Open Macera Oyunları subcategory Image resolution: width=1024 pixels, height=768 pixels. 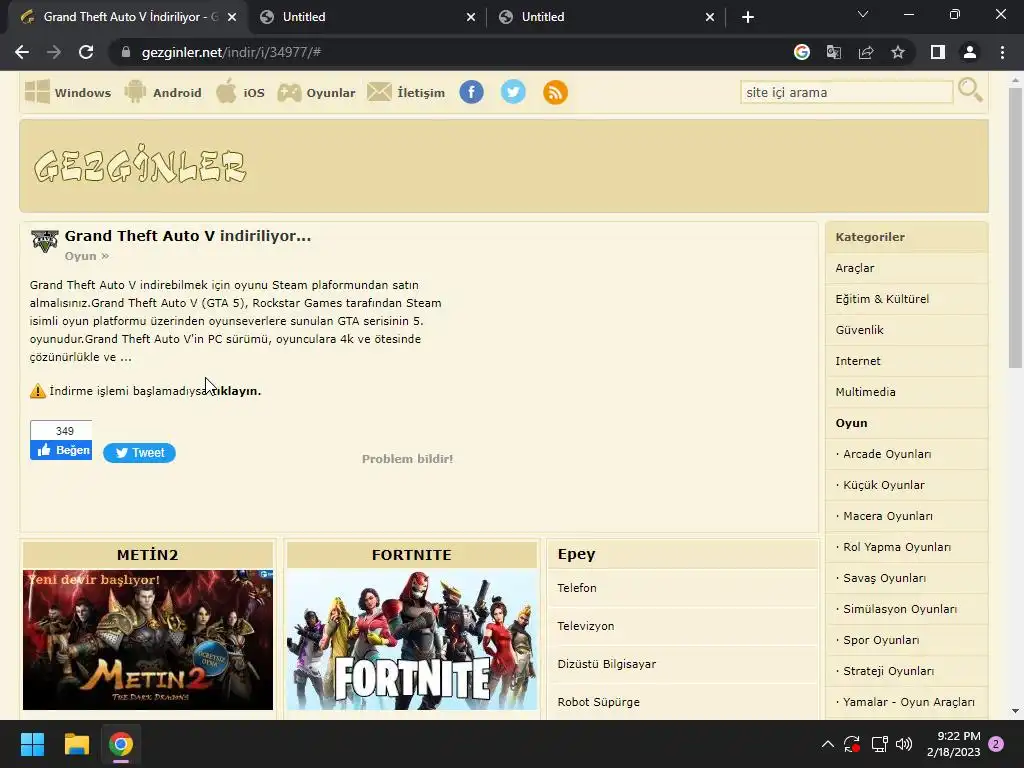[906, 516]
